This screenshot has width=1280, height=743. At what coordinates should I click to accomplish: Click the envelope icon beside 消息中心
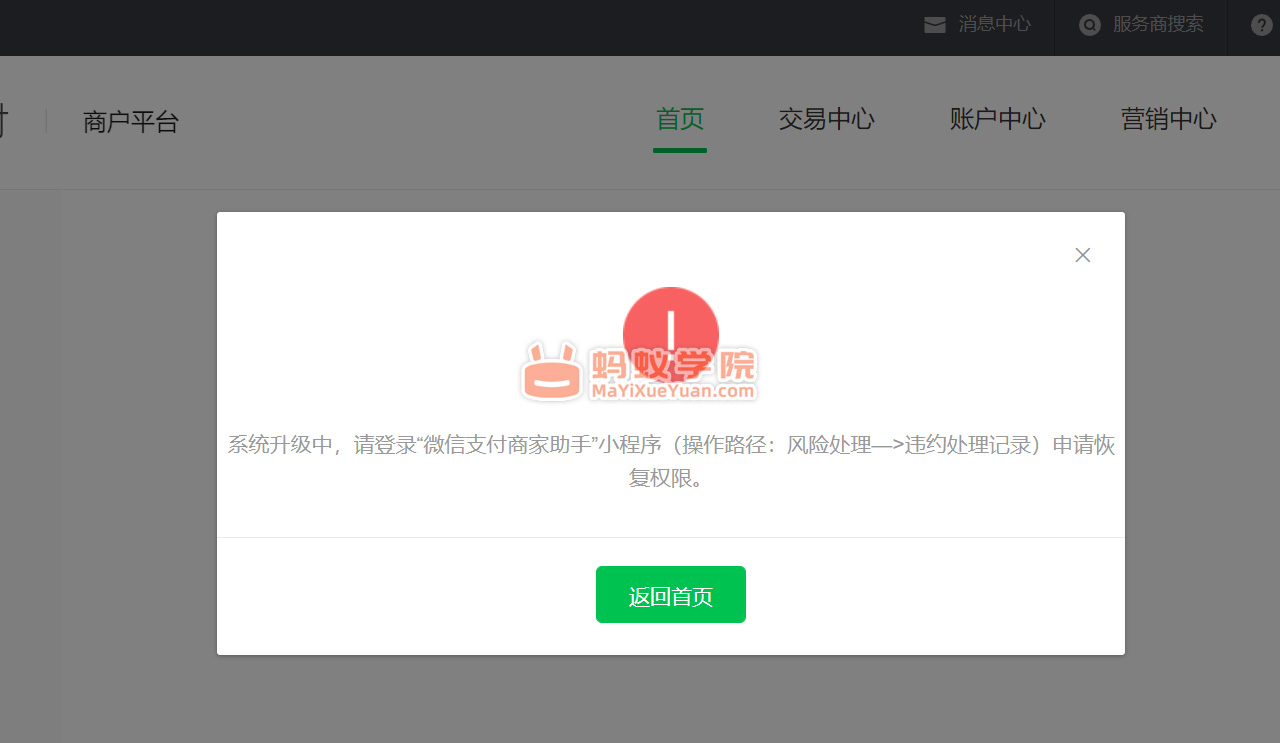tap(934, 25)
